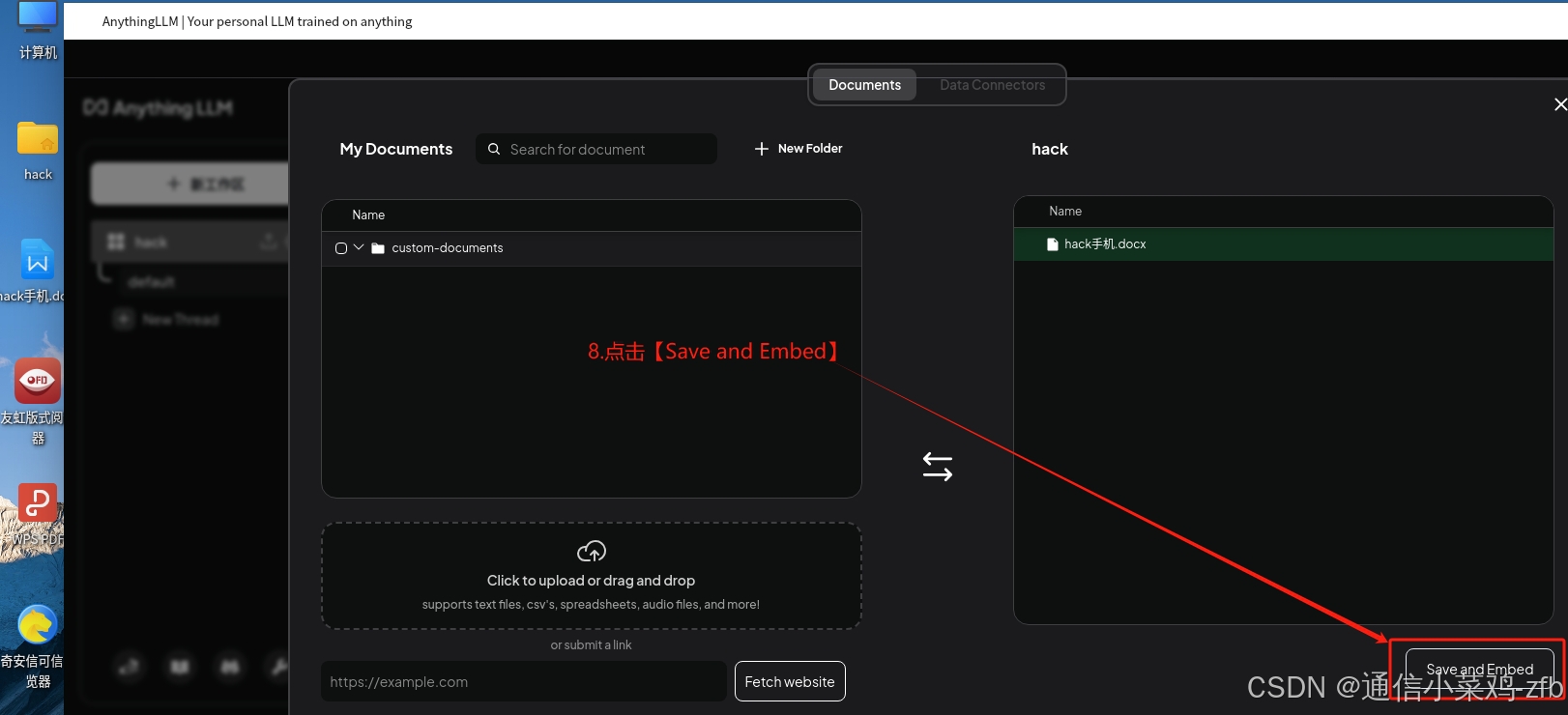Open hack手机 docx file on desktop
1568x715 pixels.
click(36, 272)
